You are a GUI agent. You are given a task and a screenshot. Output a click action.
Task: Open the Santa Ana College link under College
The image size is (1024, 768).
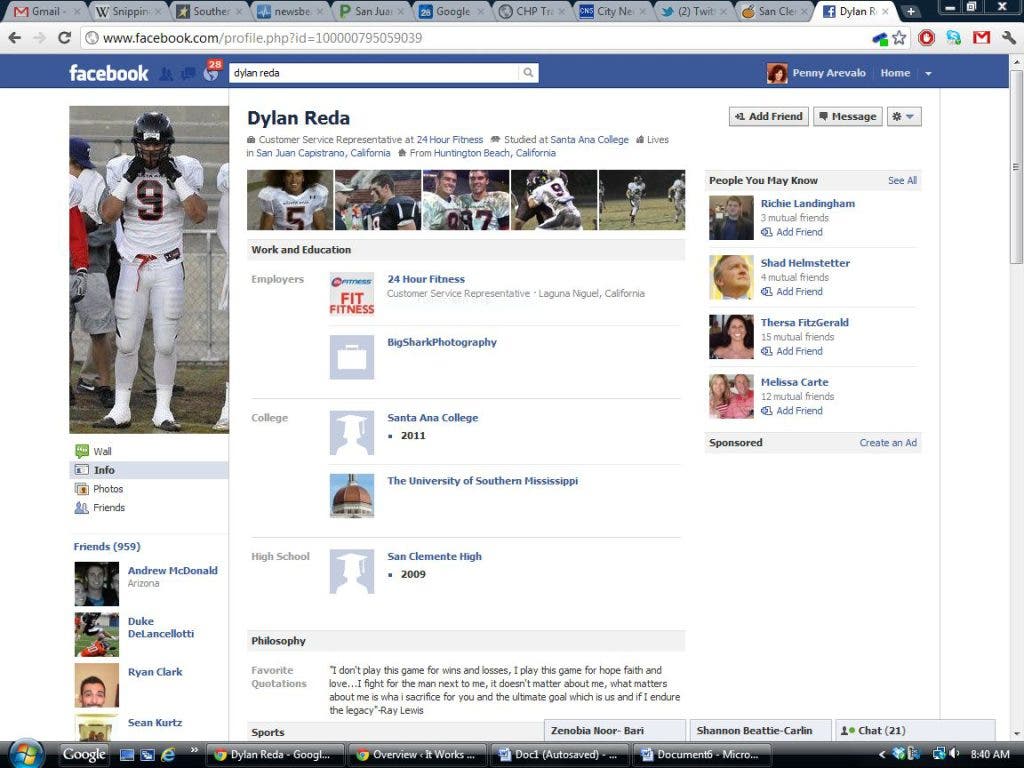pyautogui.click(x=432, y=418)
